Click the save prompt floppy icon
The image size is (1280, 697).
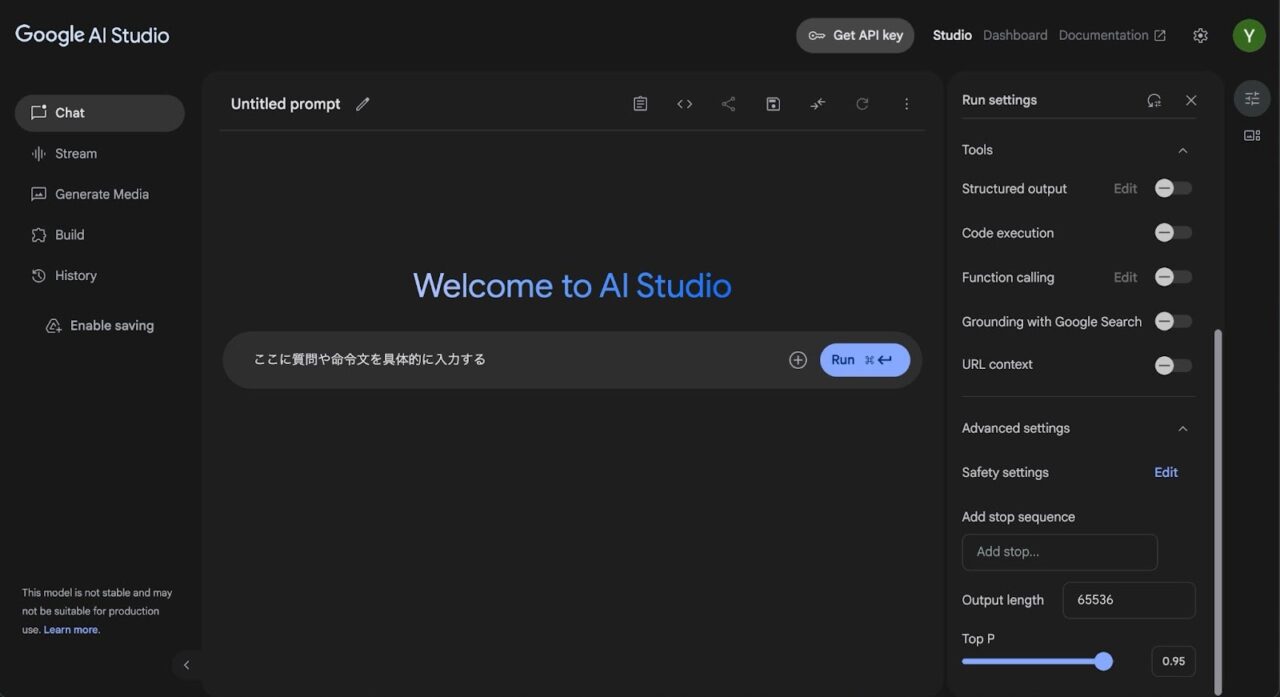pyautogui.click(x=773, y=104)
